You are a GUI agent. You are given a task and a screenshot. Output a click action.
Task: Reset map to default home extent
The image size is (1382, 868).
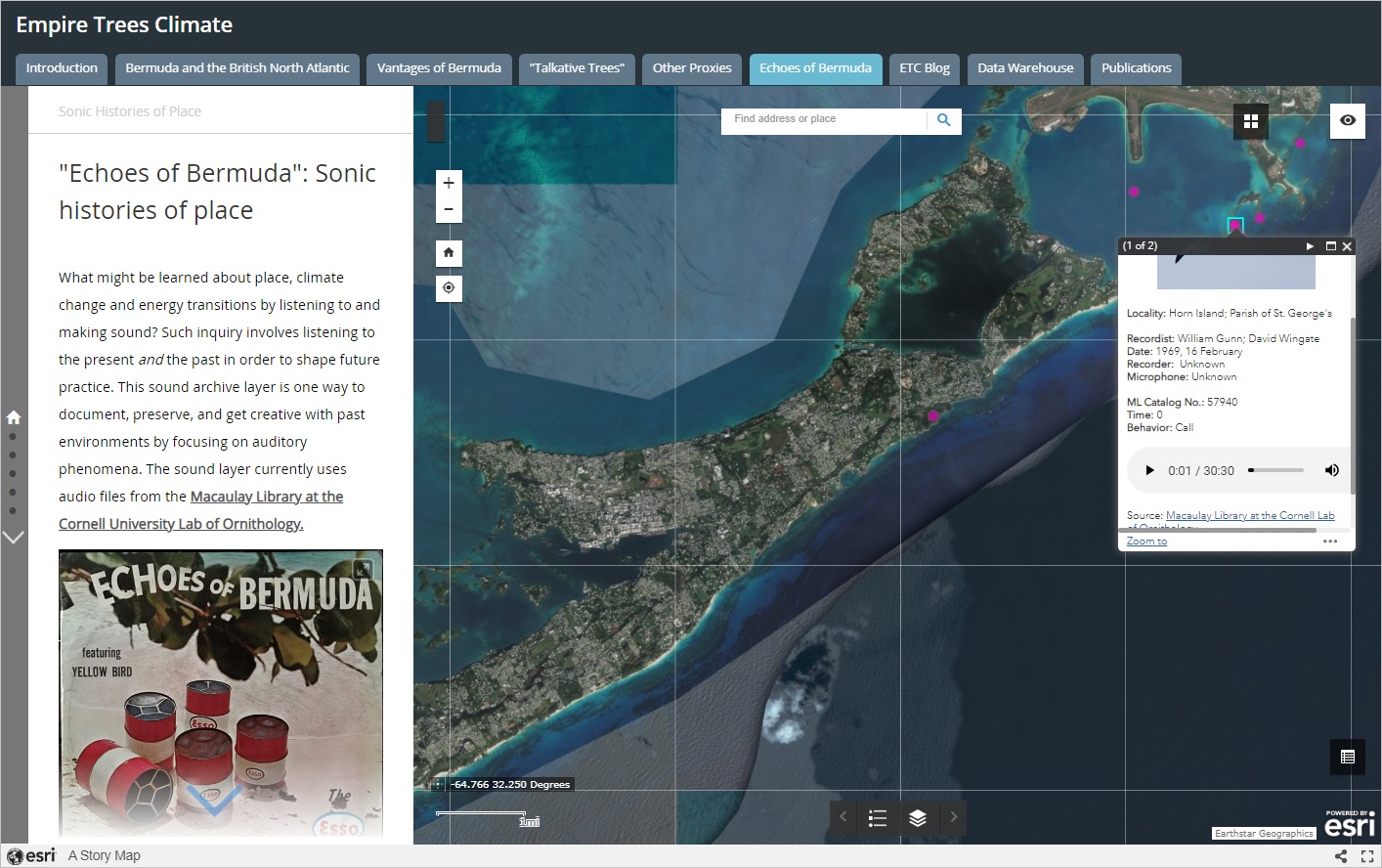pos(449,253)
